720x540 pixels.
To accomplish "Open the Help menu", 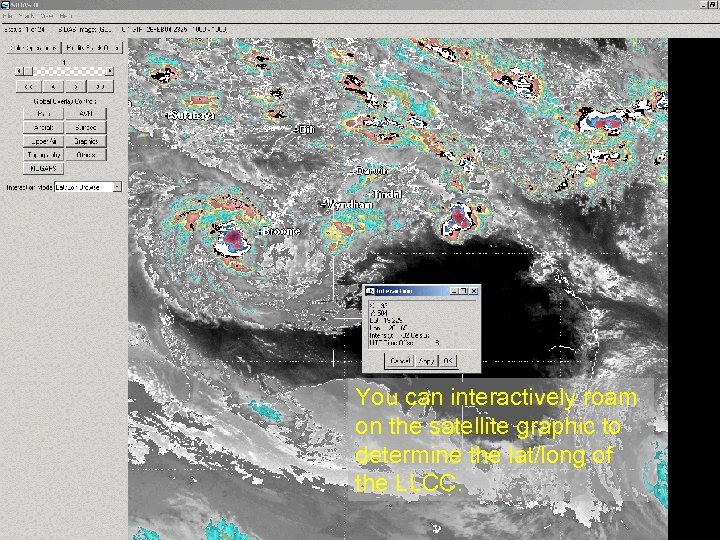I will click(66, 16).
